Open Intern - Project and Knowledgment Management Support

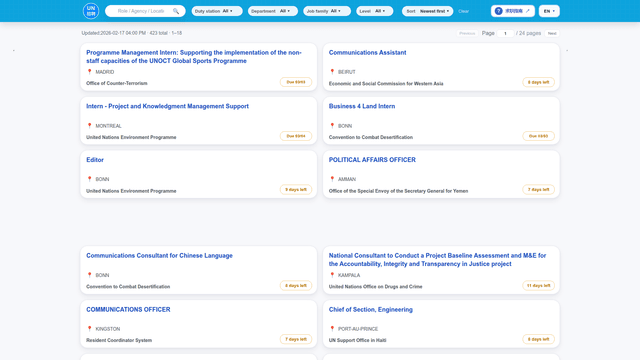pyautogui.click(x=167, y=106)
